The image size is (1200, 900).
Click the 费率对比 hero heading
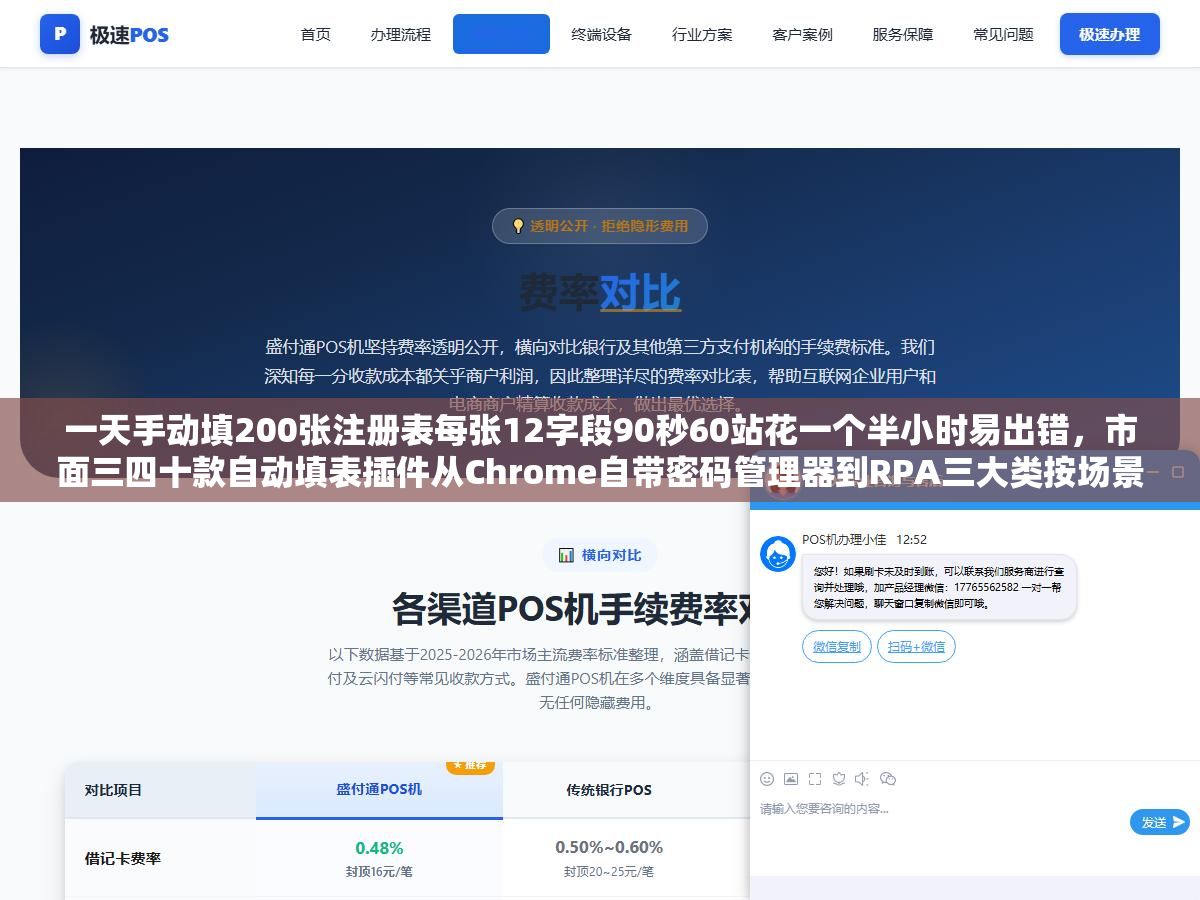pyautogui.click(x=600, y=293)
